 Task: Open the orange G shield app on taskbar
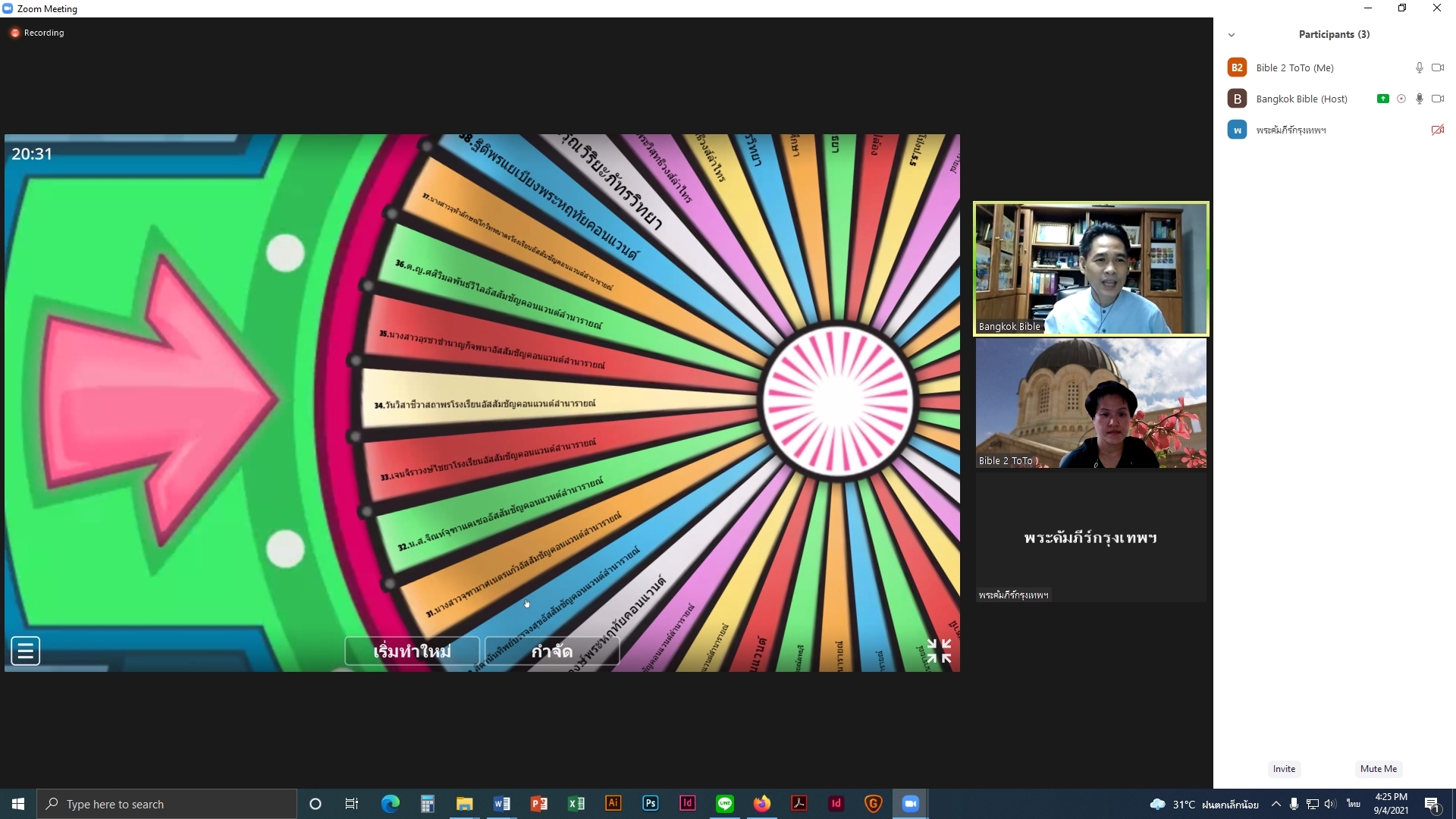[873, 804]
